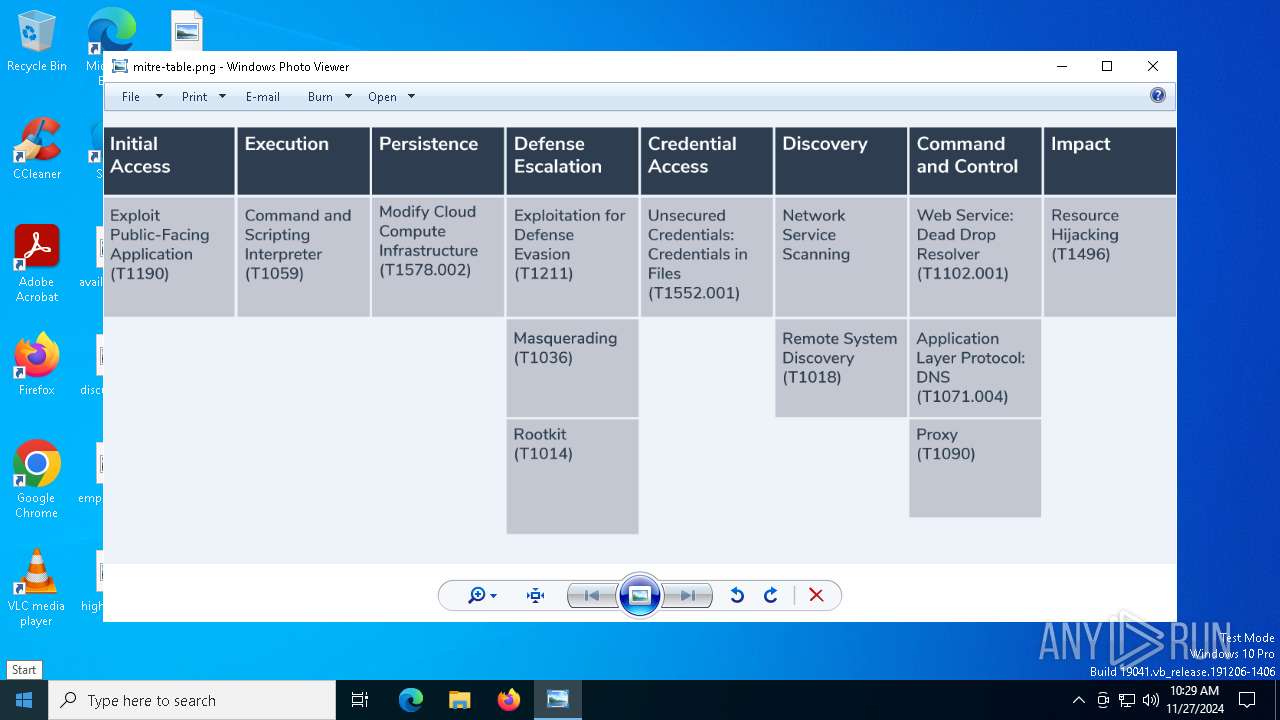Start the slide show button

tap(640, 596)
